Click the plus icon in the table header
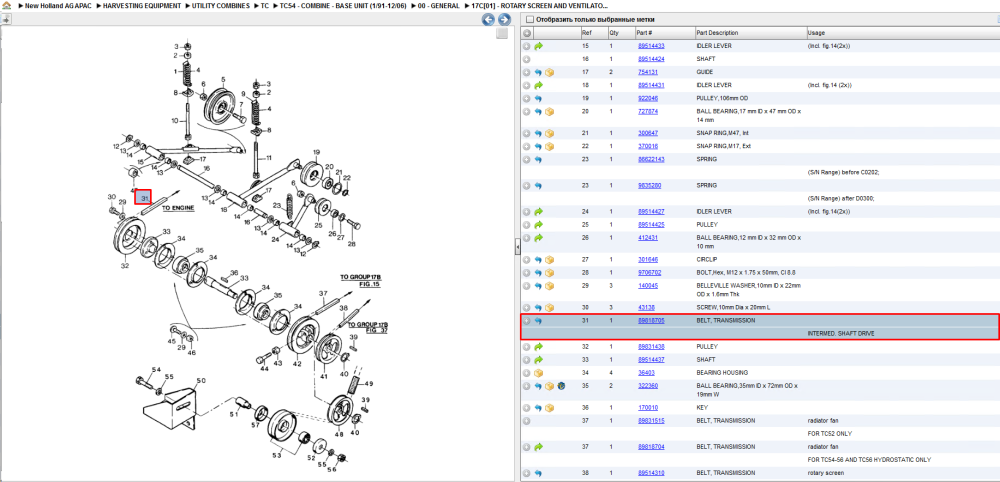This screenshot has height=482, width=1000. [x=527, y=33]
